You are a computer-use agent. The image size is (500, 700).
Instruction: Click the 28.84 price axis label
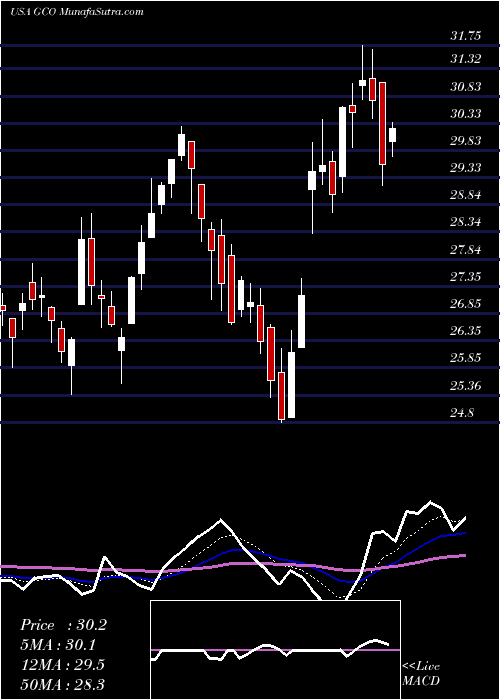point(466,195)
